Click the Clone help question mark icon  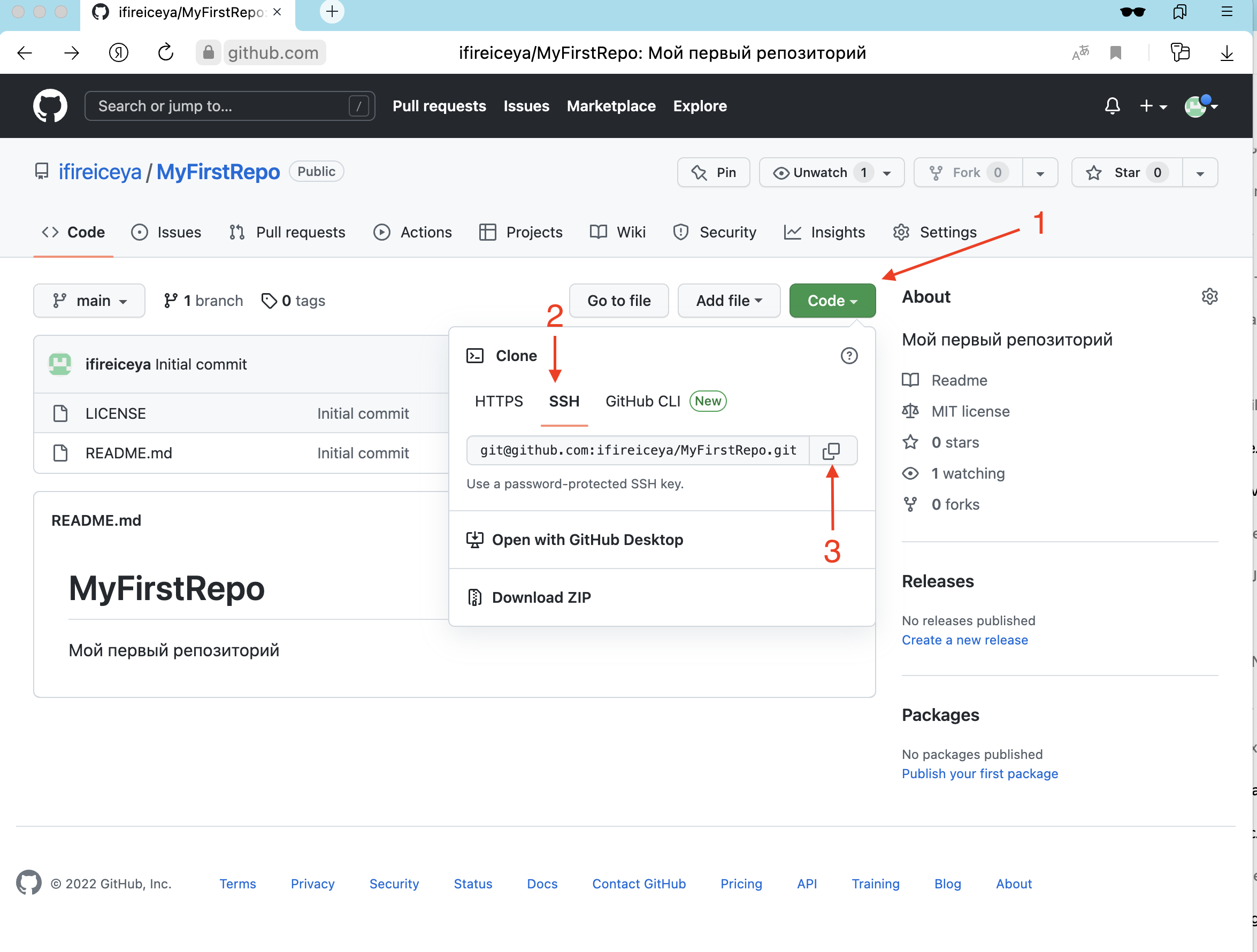(x=848, y=356)
